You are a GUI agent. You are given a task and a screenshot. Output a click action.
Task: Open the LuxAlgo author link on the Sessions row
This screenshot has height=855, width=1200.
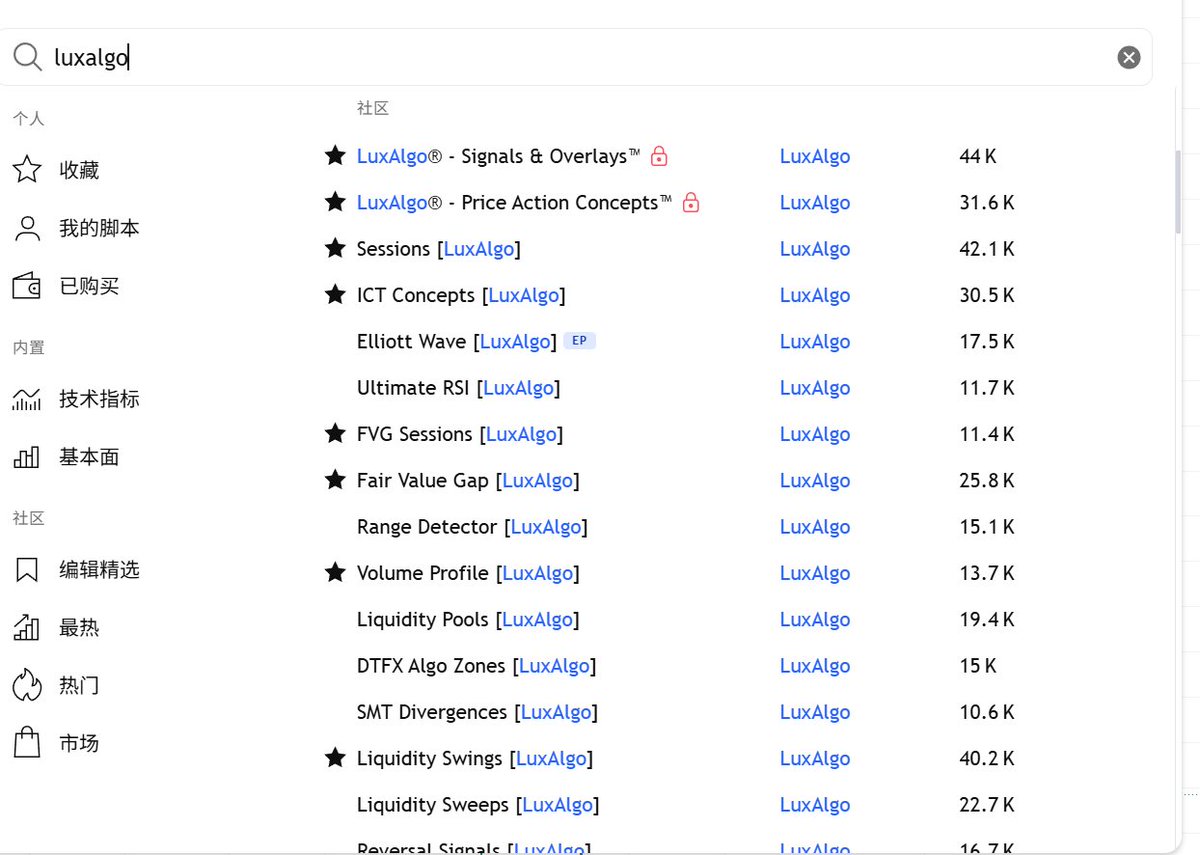815,249
